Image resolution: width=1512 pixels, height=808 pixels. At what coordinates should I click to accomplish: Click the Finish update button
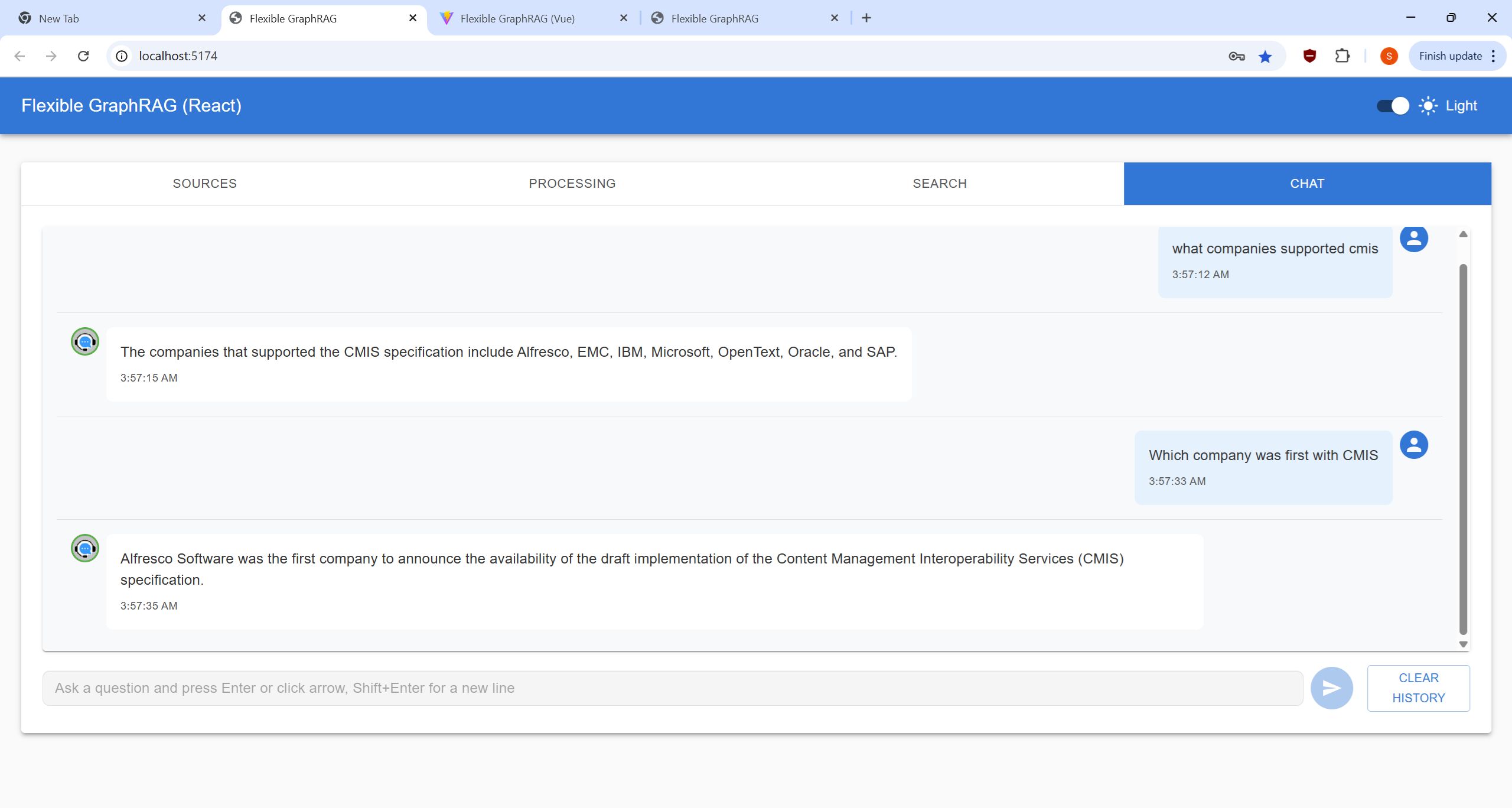pos(1450,56)
